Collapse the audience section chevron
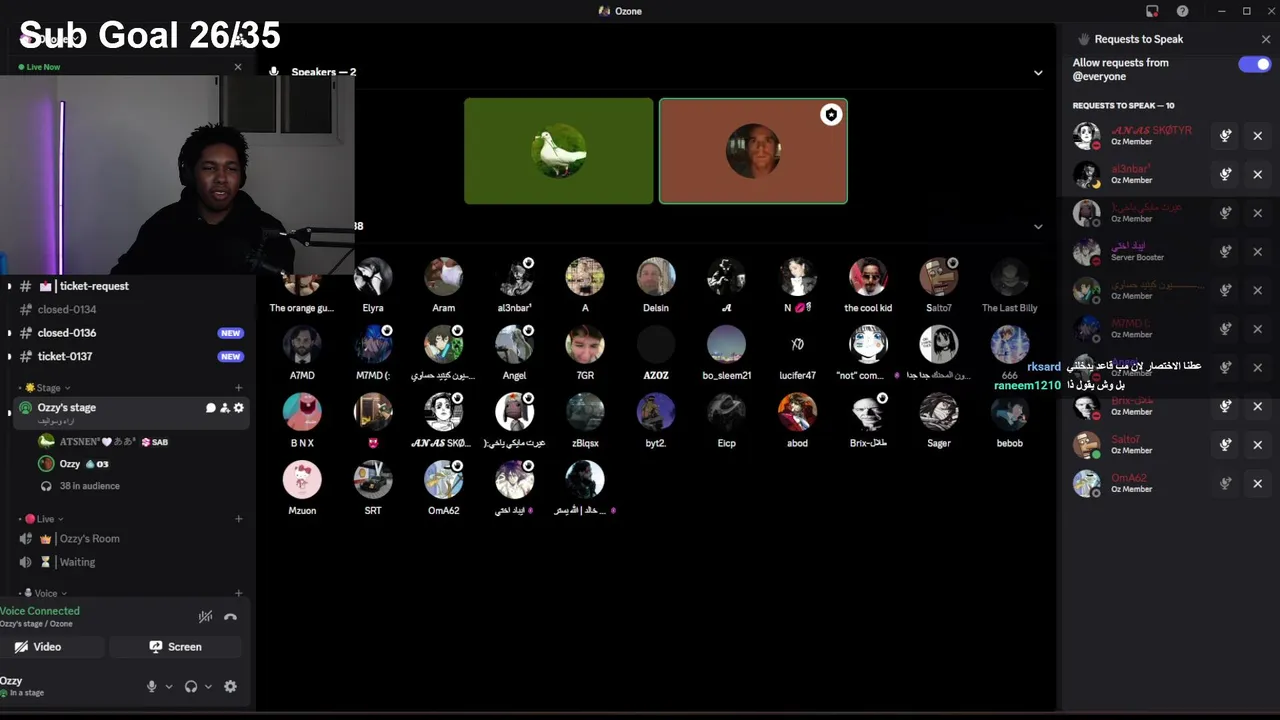Image resolution: width=1280 pixels, height=720 pixels. point(1038,227)
